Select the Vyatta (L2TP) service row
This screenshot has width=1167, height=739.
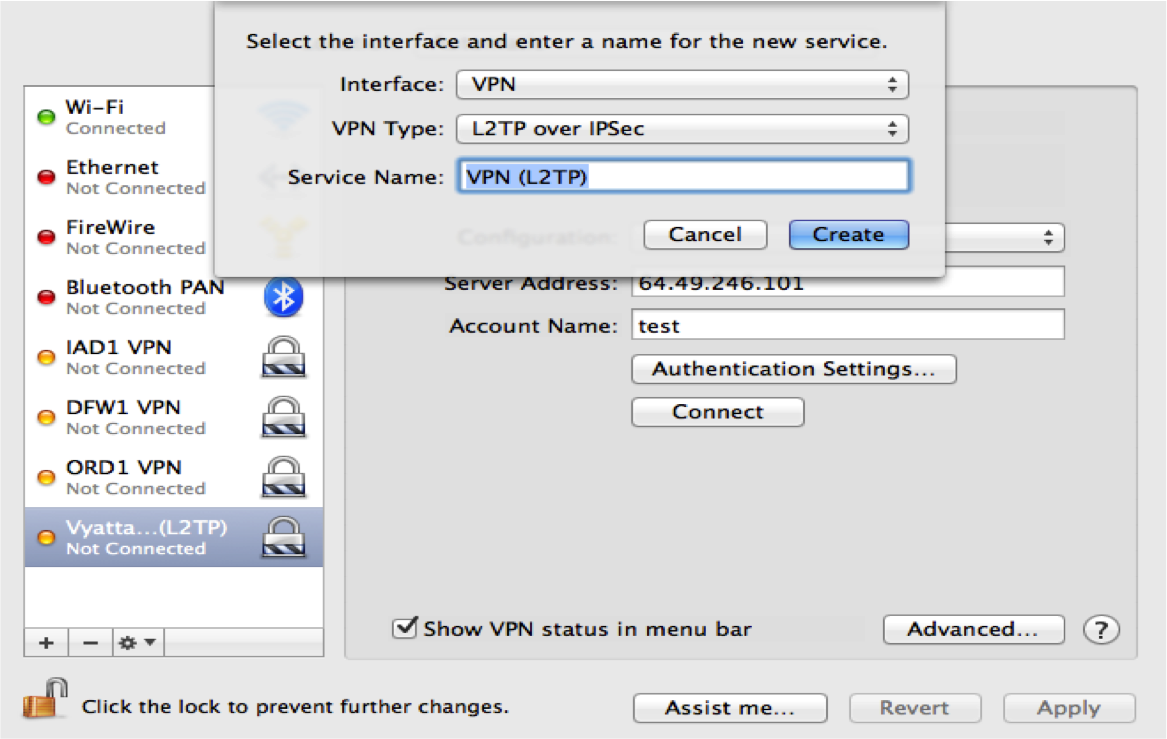coord(174,537)
